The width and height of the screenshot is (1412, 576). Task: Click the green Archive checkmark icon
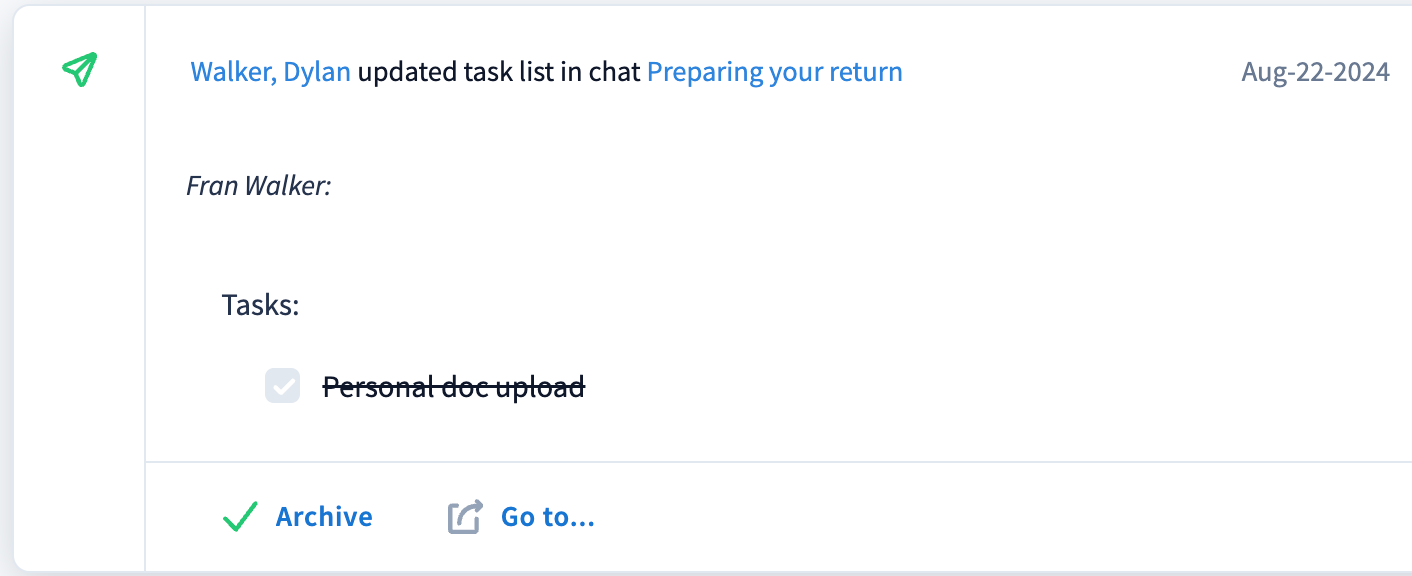[240, 517]
